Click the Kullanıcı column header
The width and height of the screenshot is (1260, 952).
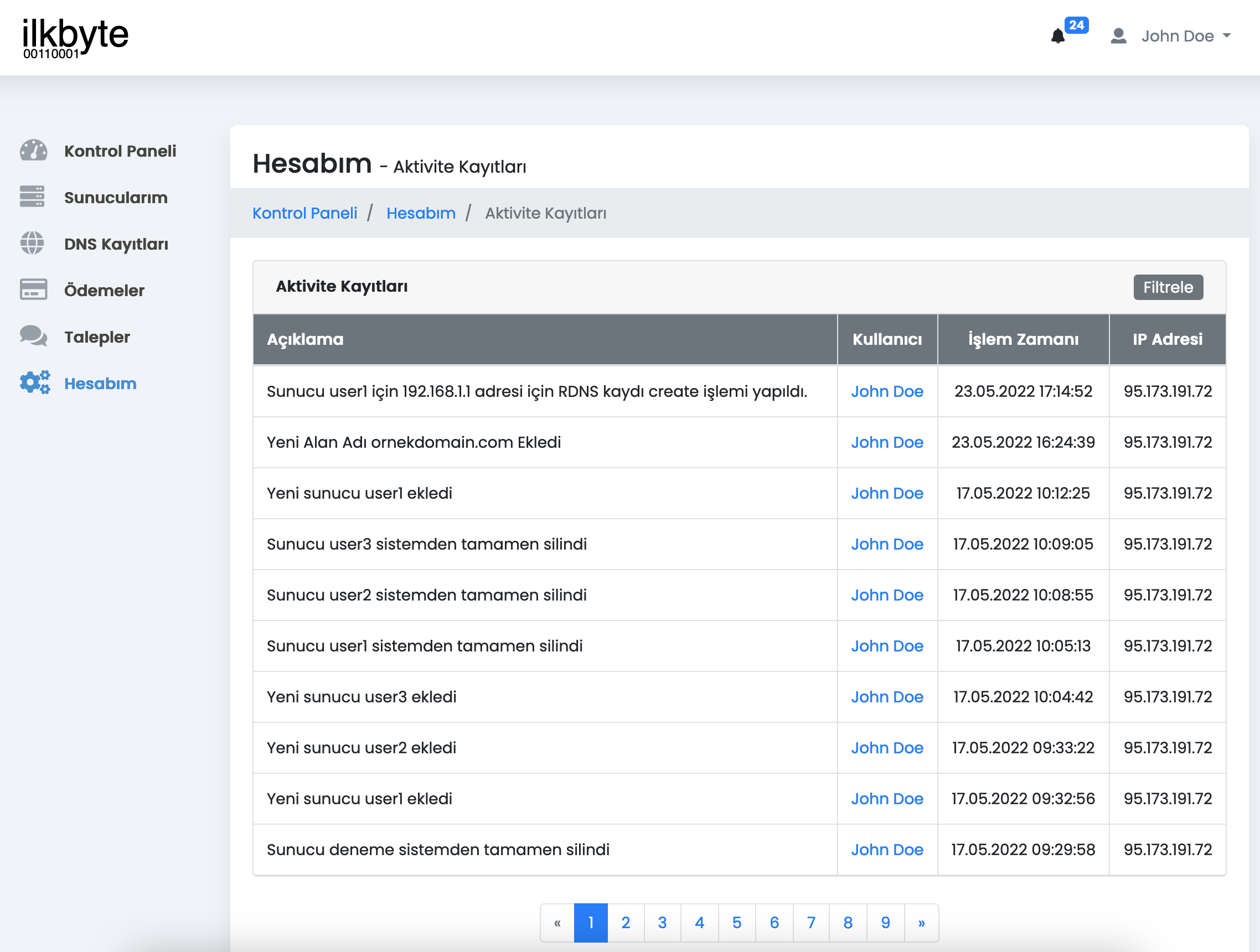tap(887, 339)
